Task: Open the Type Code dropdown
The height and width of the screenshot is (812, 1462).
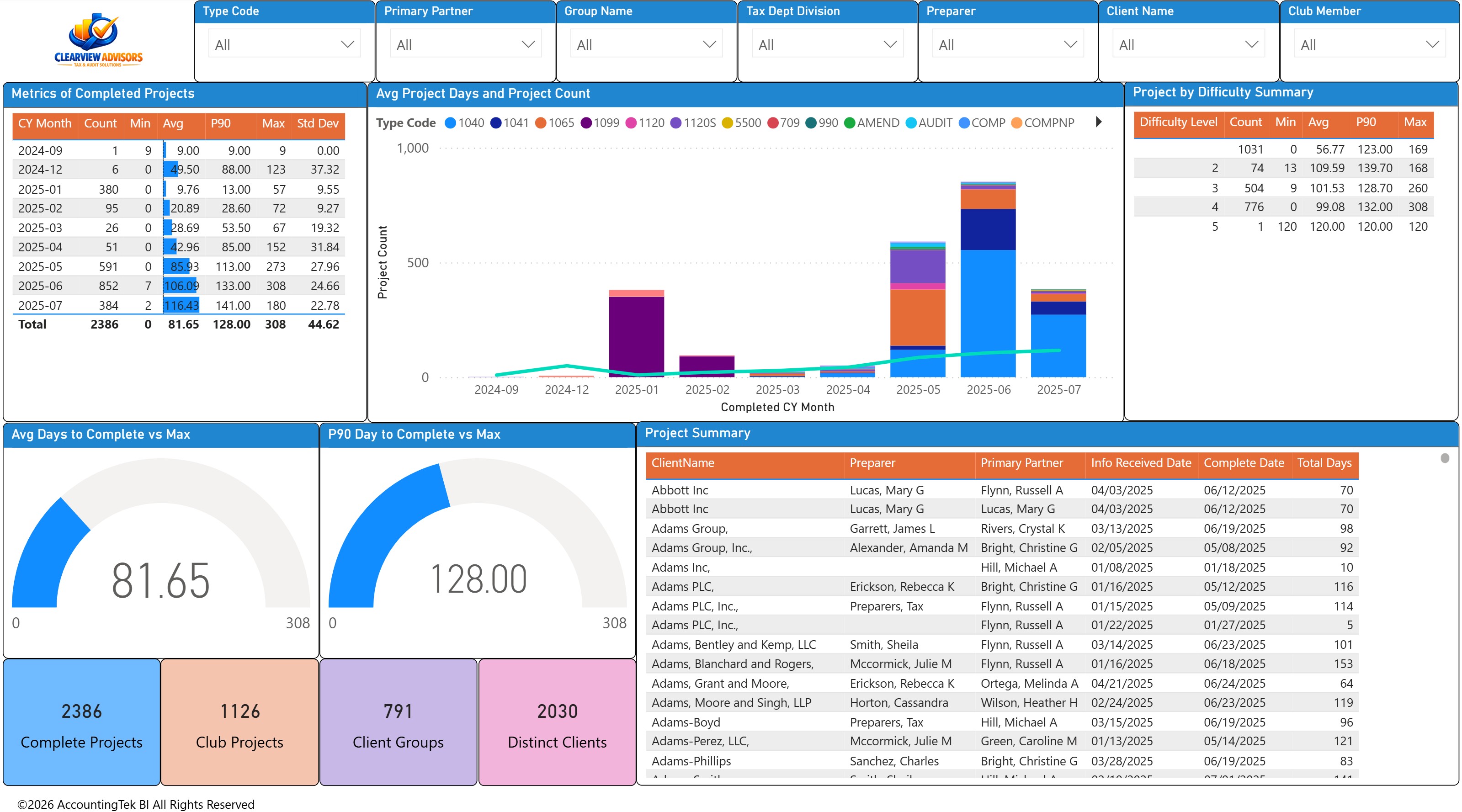Action: point(284,44)
